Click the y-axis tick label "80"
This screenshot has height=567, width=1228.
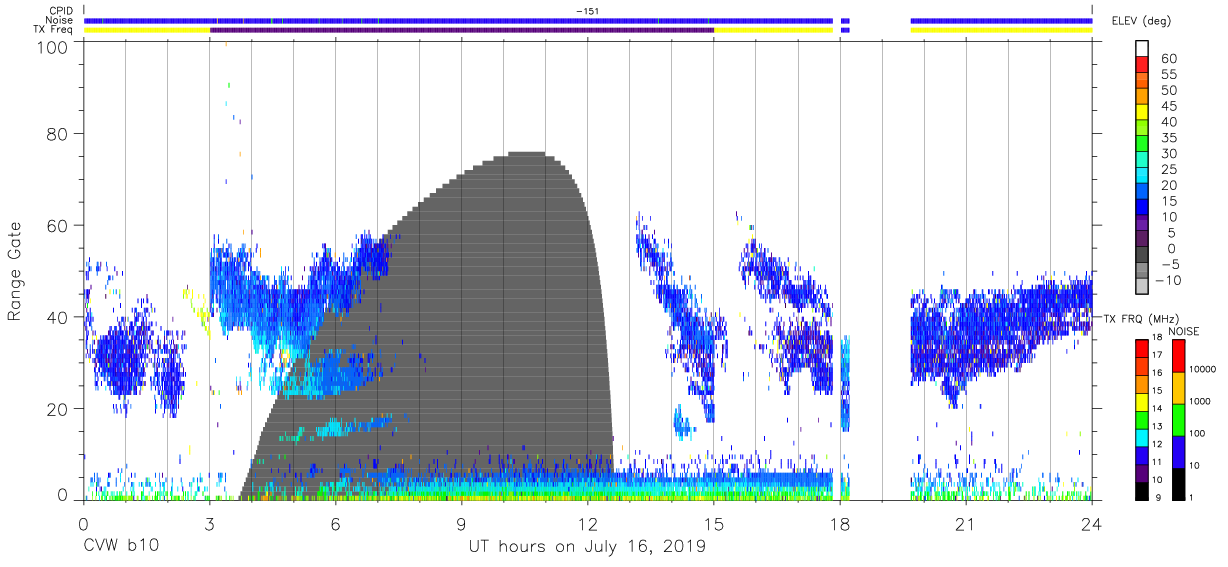(x=59, y=134)
